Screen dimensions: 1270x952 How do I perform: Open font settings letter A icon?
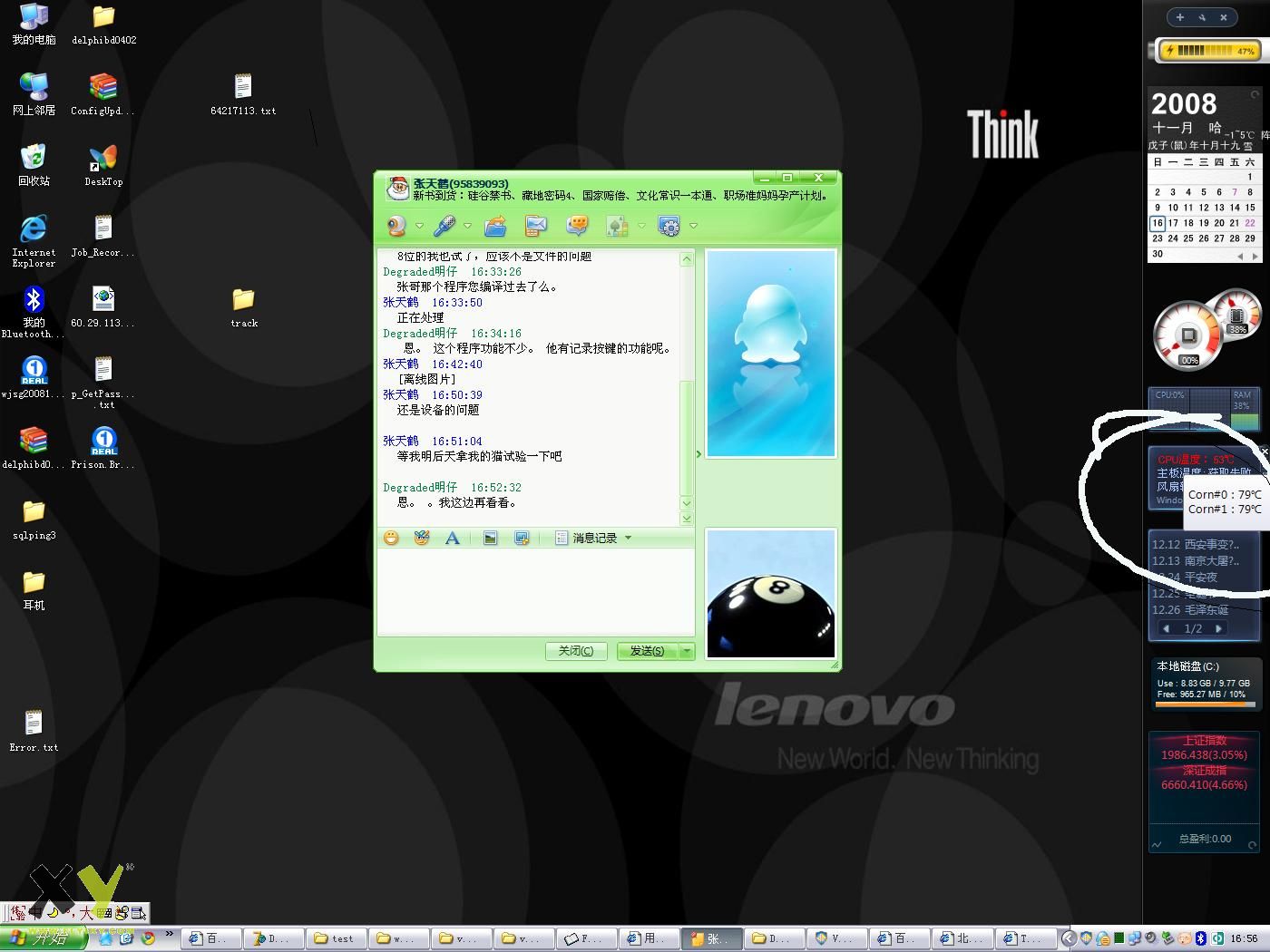pos(452,538)
